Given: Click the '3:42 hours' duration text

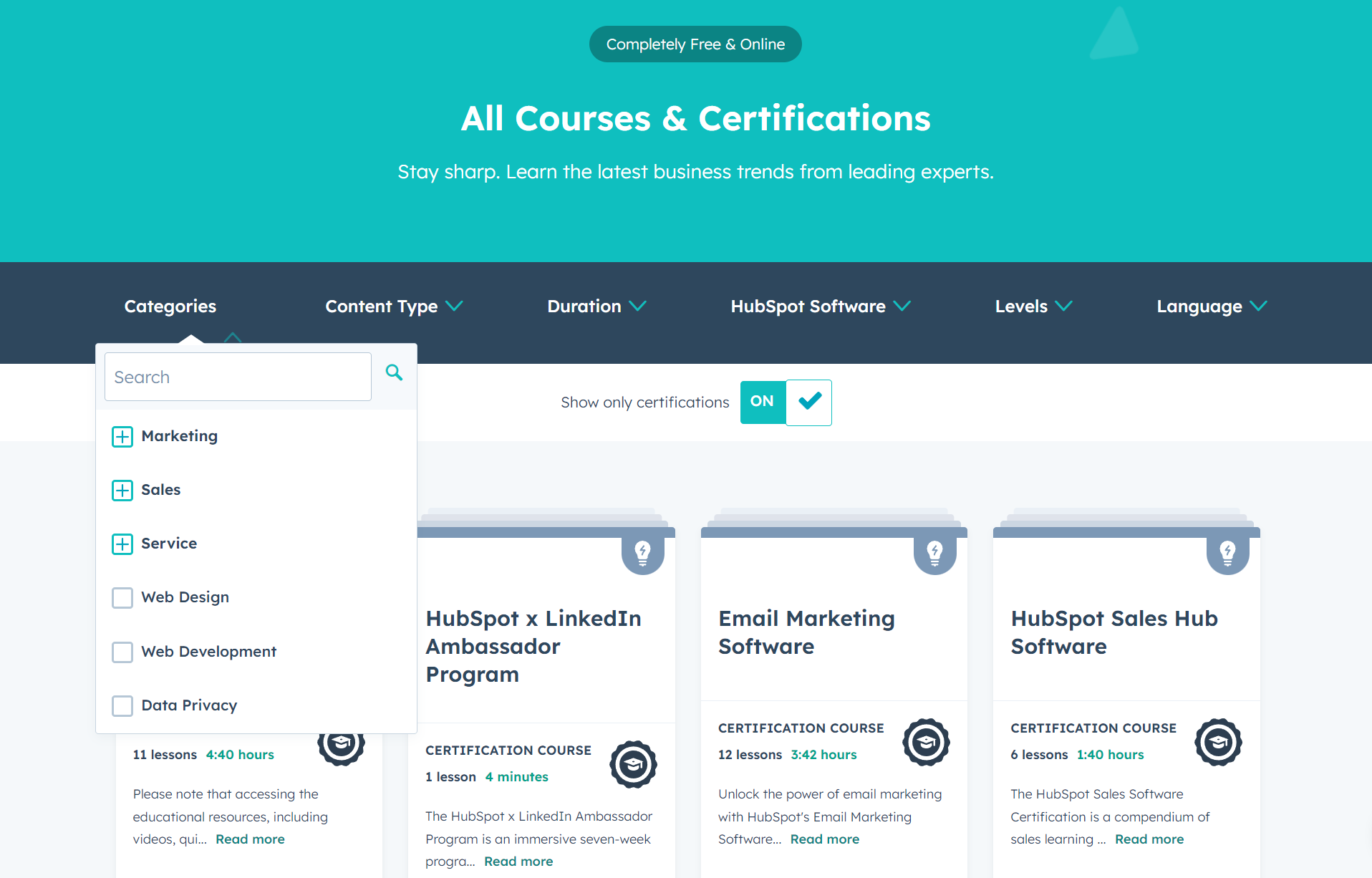Looking at the screenshot, I should (823, 755).
